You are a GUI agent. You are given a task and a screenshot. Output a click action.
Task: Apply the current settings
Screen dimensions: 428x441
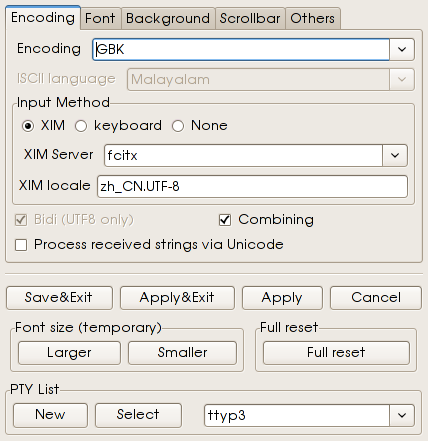pyautogui.click(x=282, y=297)
